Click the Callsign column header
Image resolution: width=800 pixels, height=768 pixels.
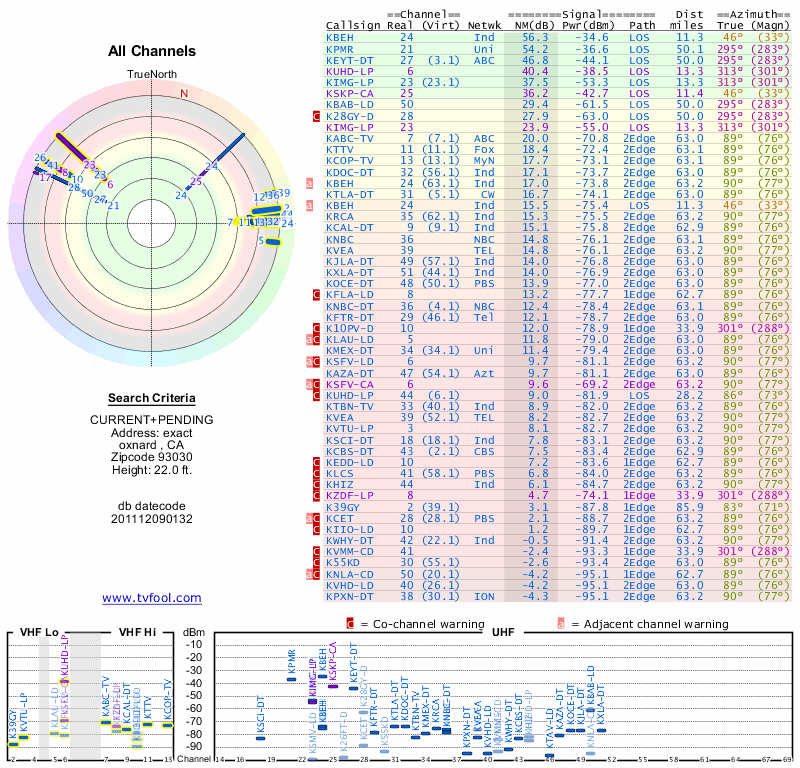tap(353, 26)
